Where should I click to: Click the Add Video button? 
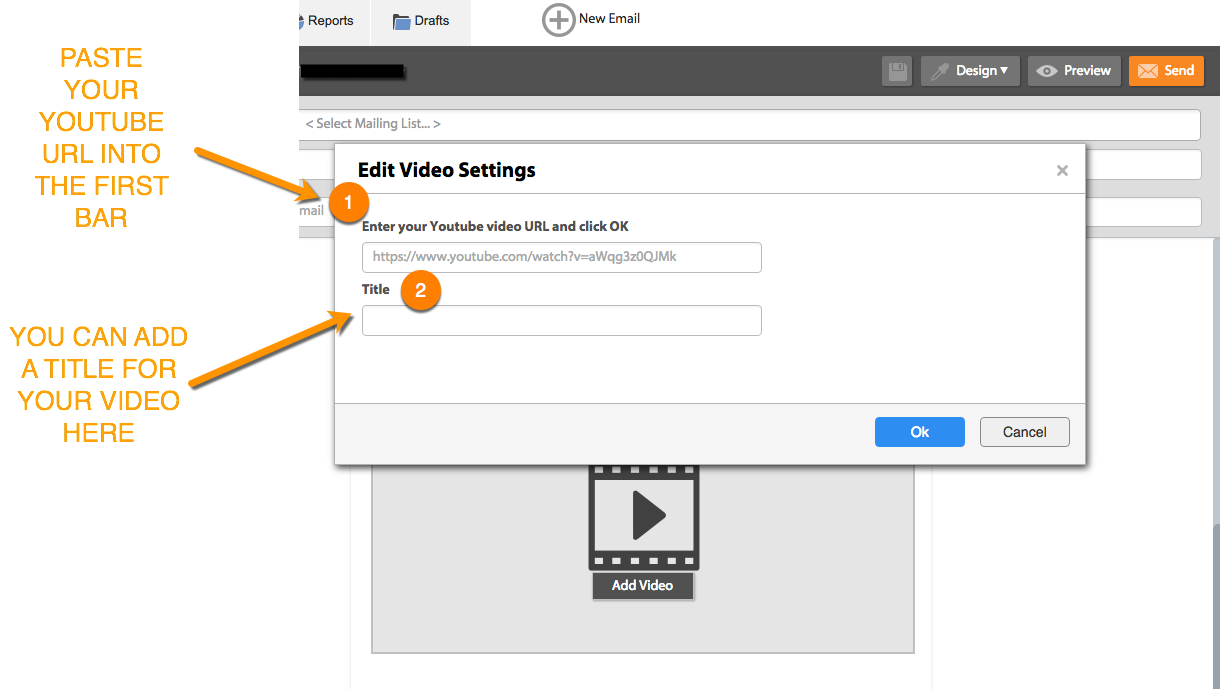pos(642,585)
